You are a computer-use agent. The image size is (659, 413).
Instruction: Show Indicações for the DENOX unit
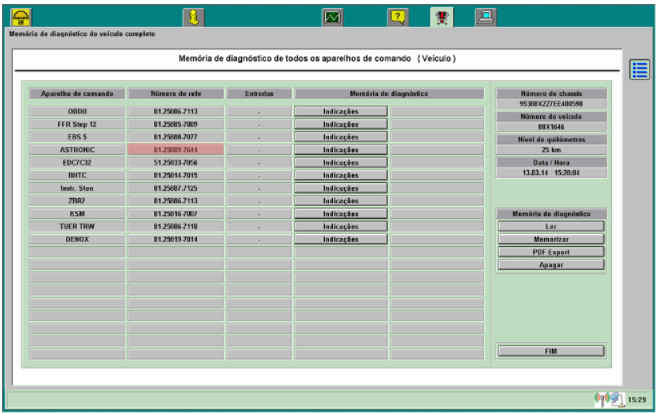pos(340,239)
